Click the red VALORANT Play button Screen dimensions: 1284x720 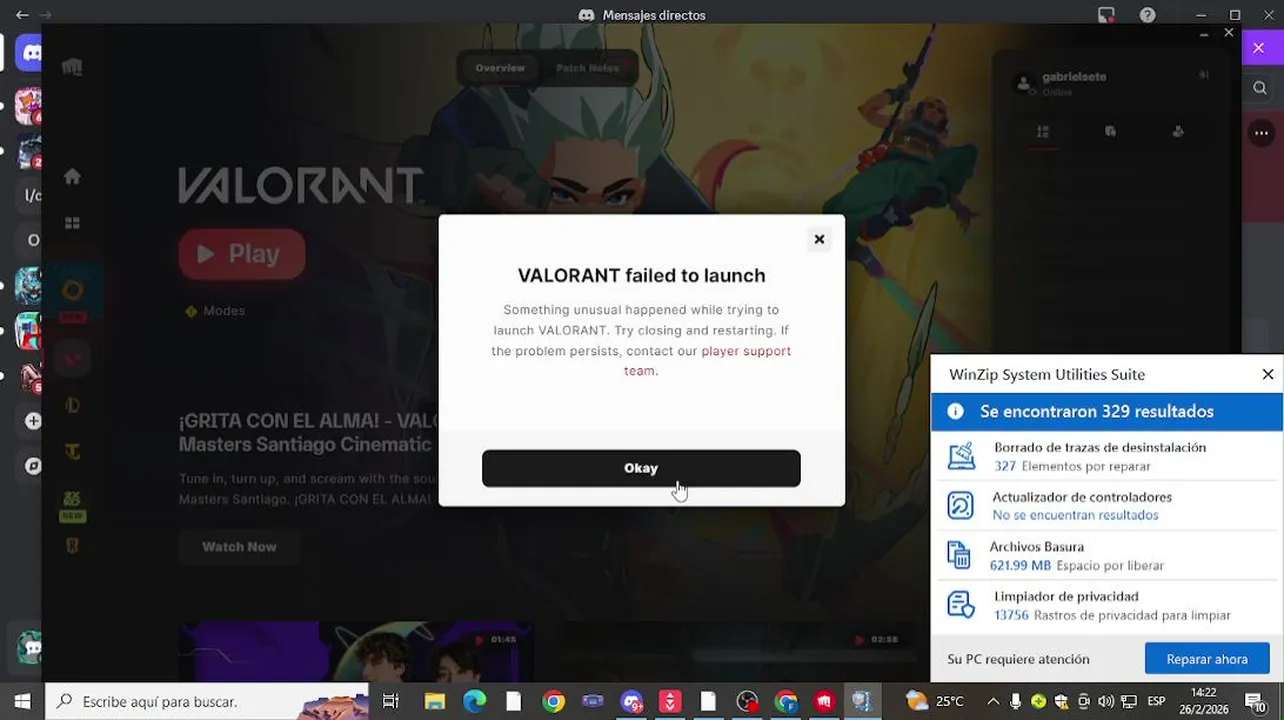tap(242, 254)
